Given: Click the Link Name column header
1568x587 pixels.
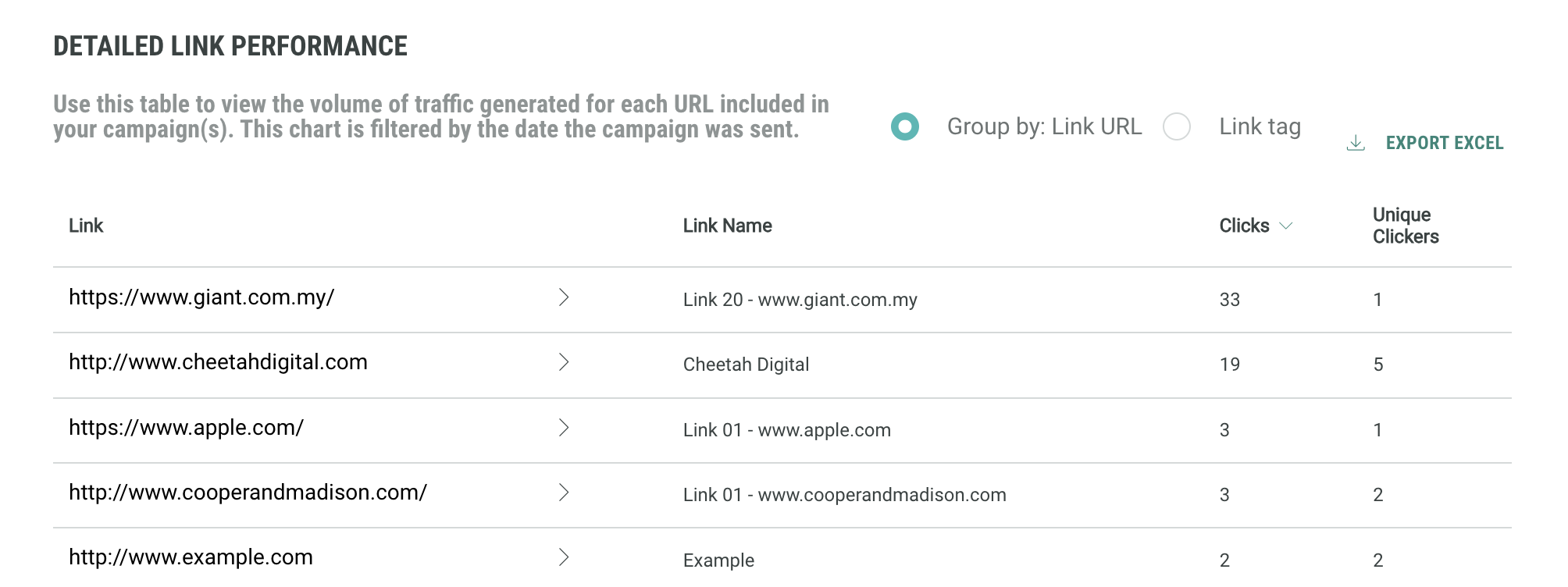Looking at the screenshot, I should (x=727, y=226).
